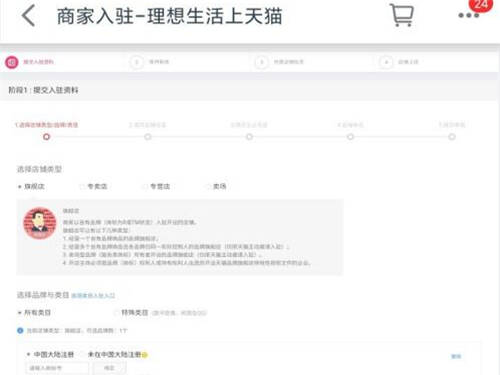Click the confirm button beside trademark input
This screenshot has width=500, height=375.
point(109,368)
